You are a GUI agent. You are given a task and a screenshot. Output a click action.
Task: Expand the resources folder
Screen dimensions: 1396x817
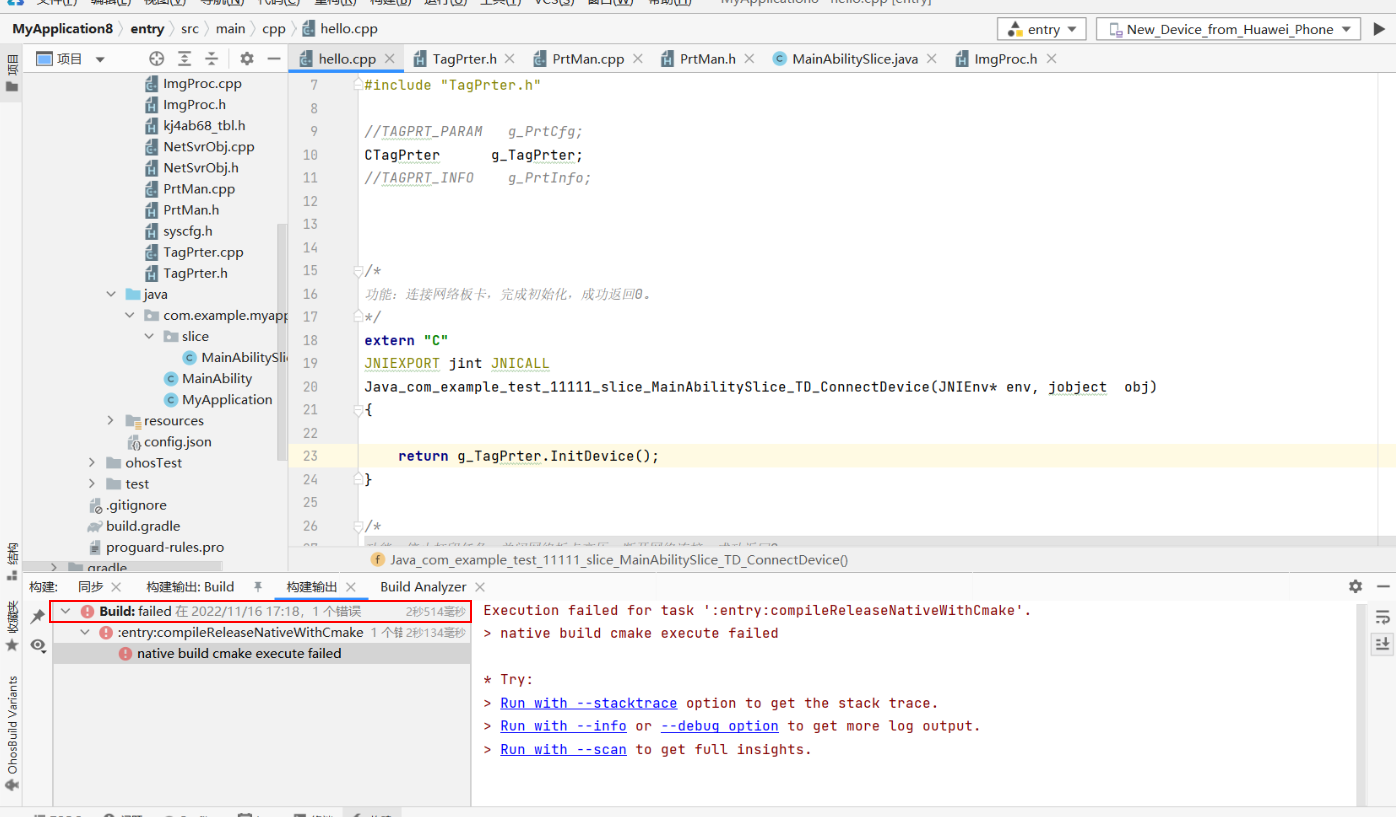111,420
